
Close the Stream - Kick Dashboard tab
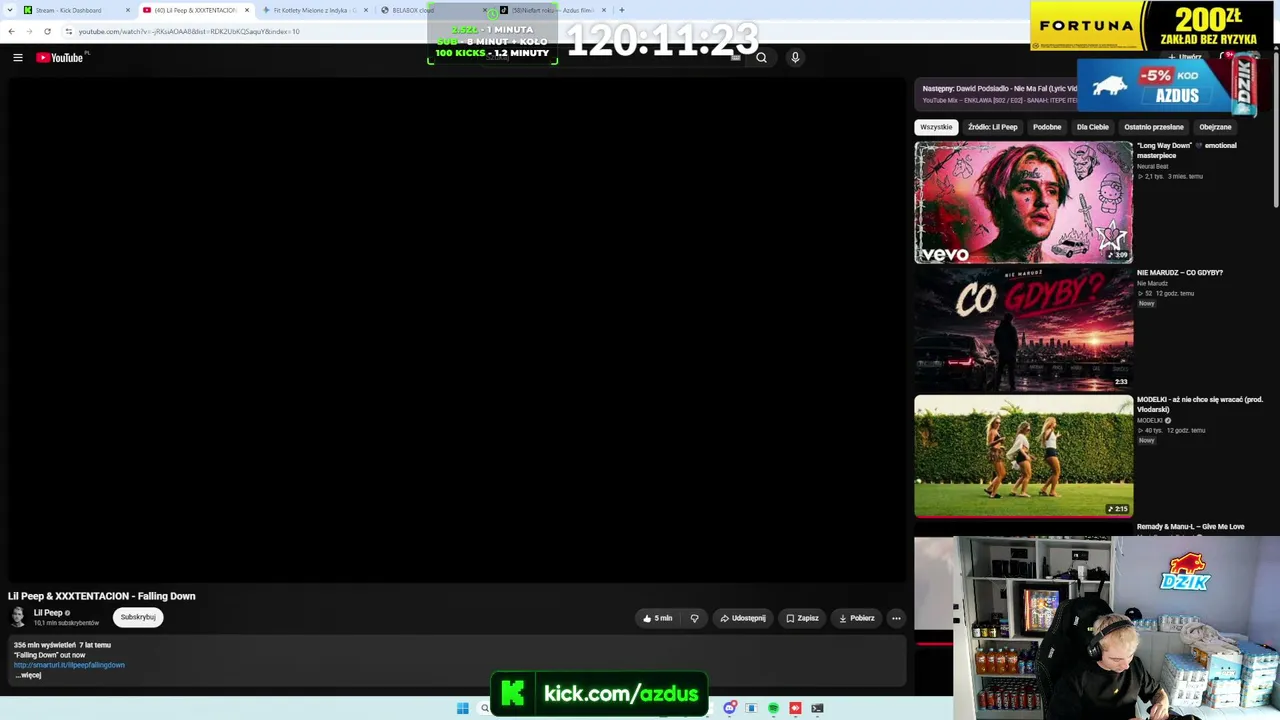[128, 10]
